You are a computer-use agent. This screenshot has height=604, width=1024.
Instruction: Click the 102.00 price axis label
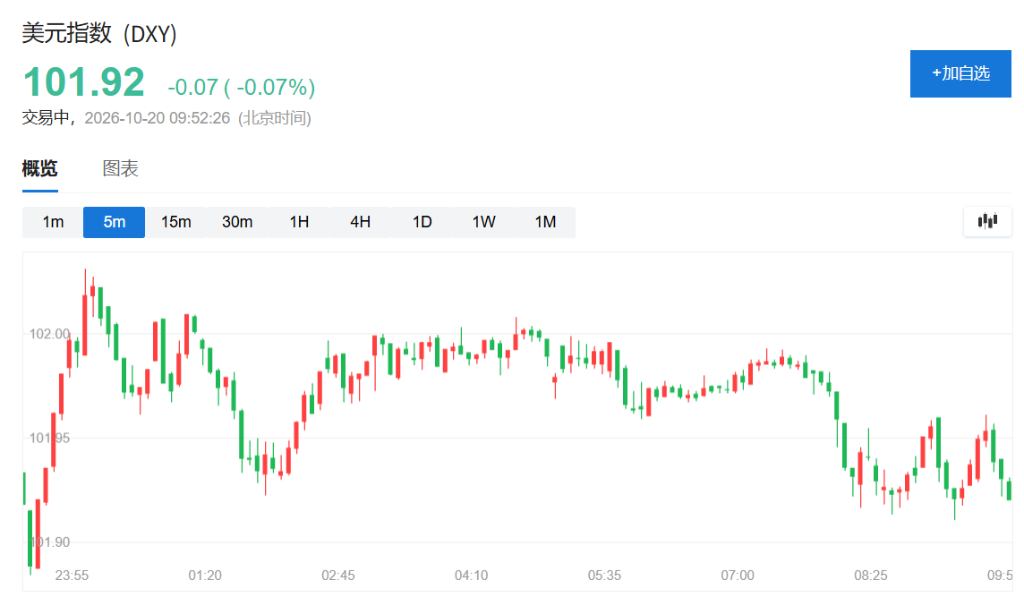tap(49, 334)
